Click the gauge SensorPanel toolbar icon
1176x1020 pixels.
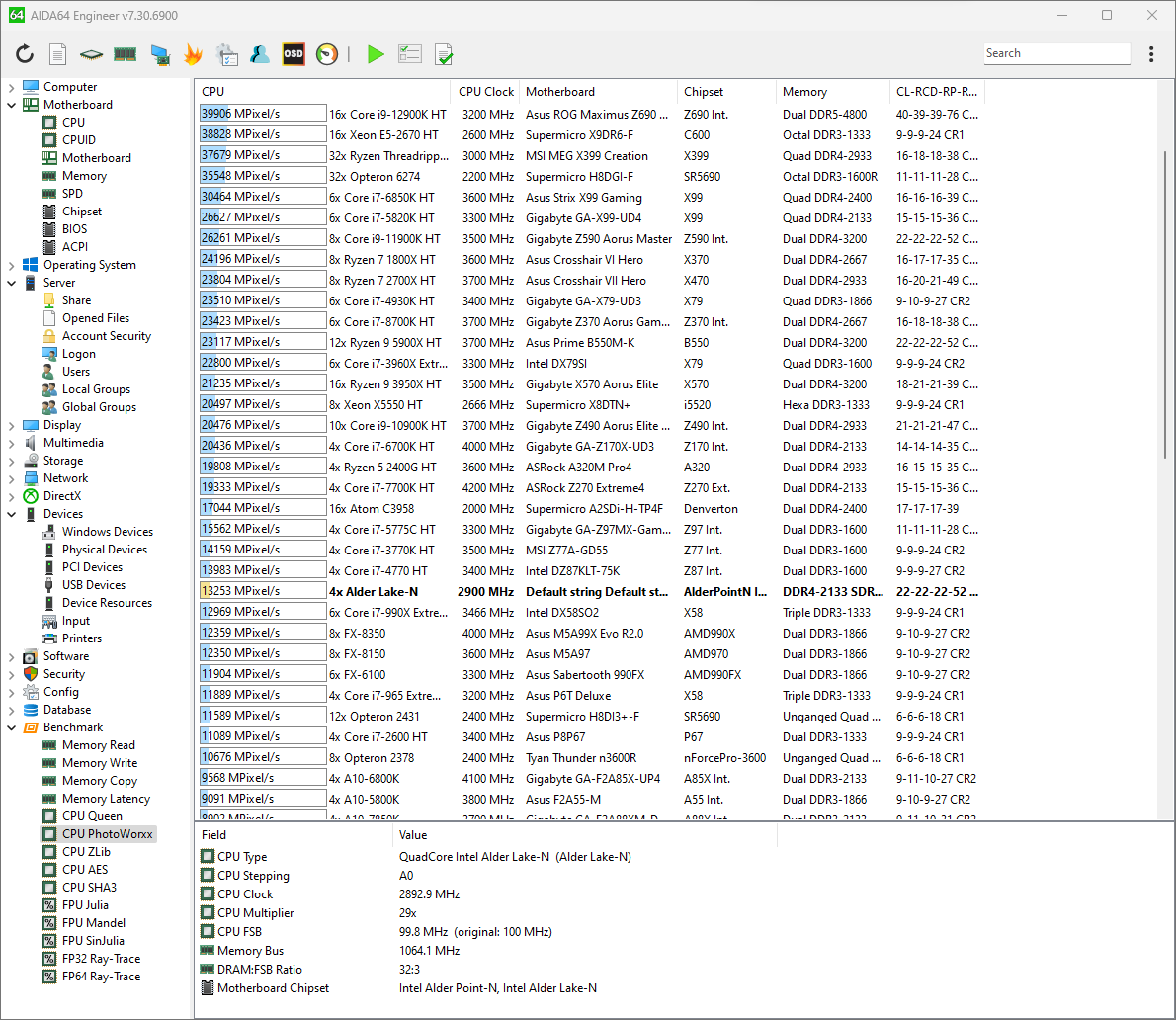(x=327, y=54)
